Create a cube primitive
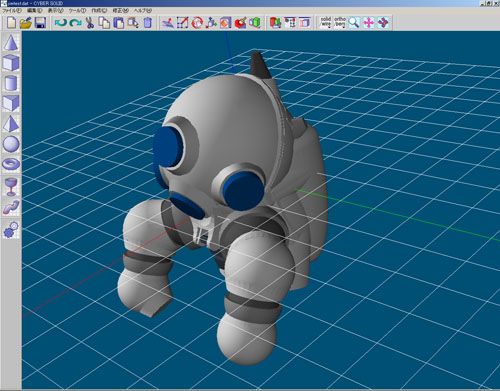Screen dimensions: 500x391 11,63
